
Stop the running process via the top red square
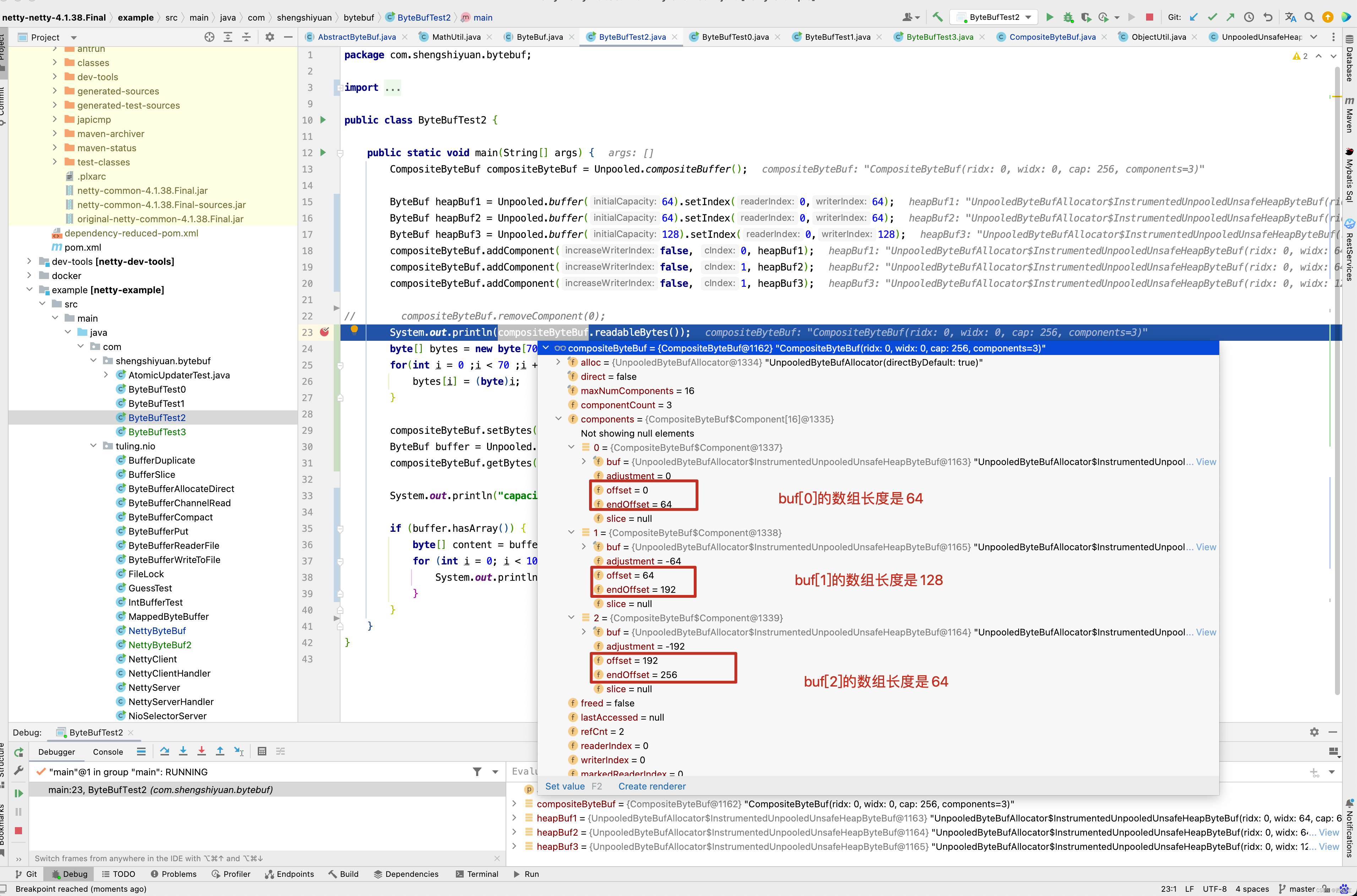click(1150, 17)
